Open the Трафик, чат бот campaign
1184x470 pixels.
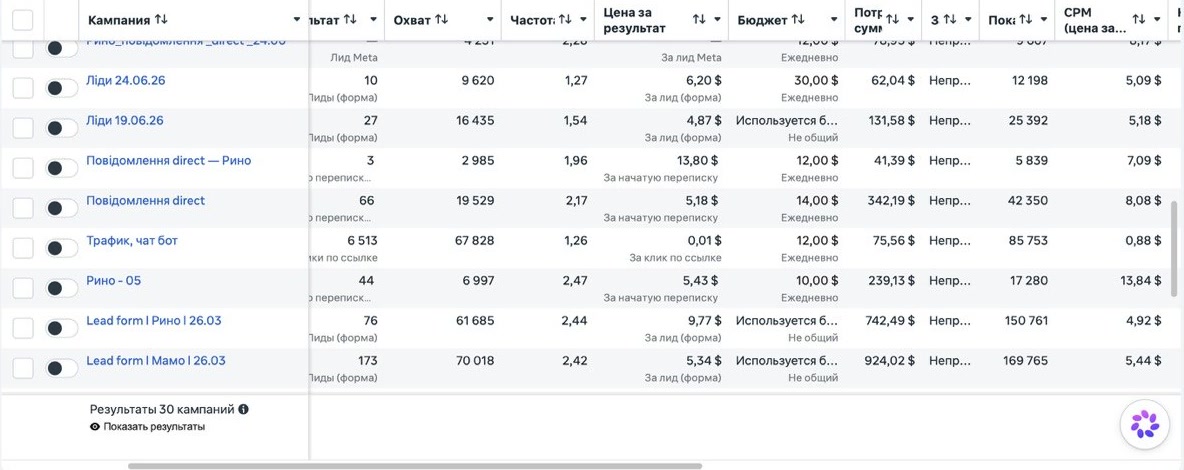[x=132, y=241]
